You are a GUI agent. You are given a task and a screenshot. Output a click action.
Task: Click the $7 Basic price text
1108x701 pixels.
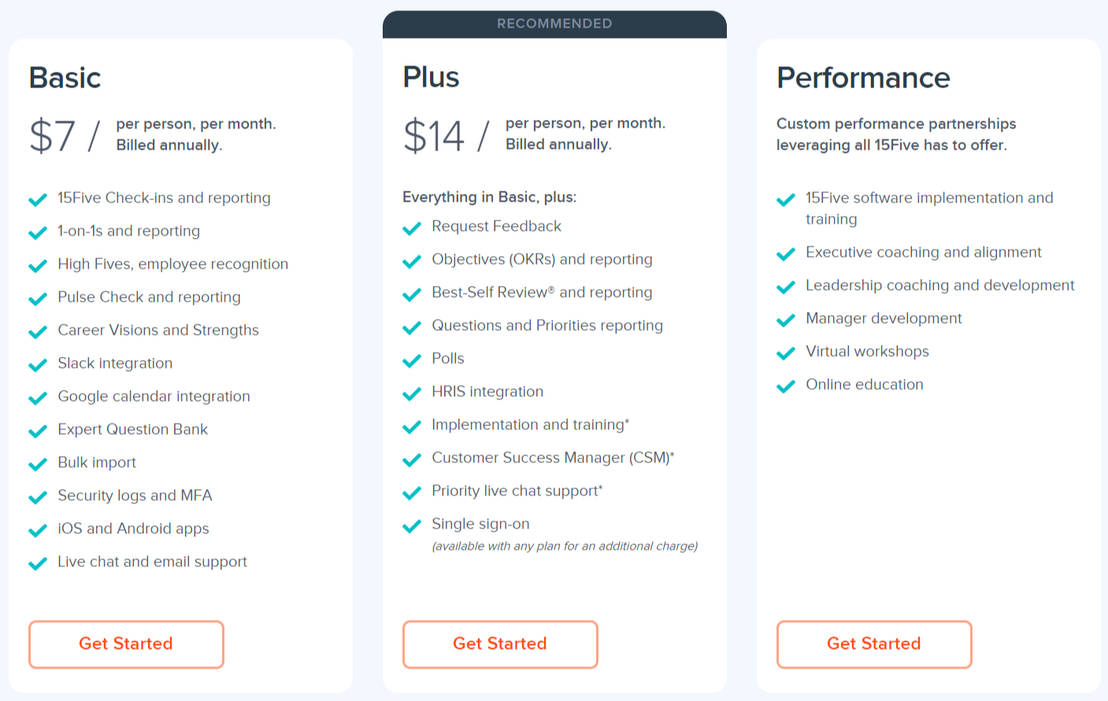pos(52,135)
